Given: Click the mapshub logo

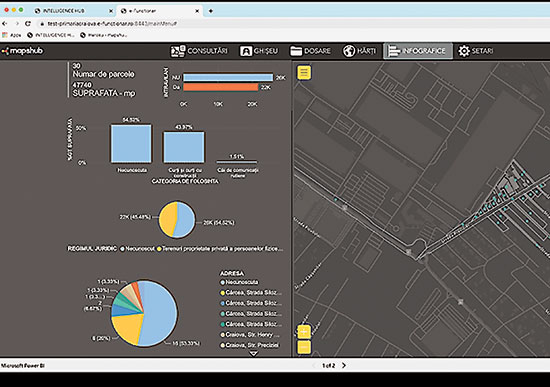Looking at the screenshot, I should [x=22, y=51].
